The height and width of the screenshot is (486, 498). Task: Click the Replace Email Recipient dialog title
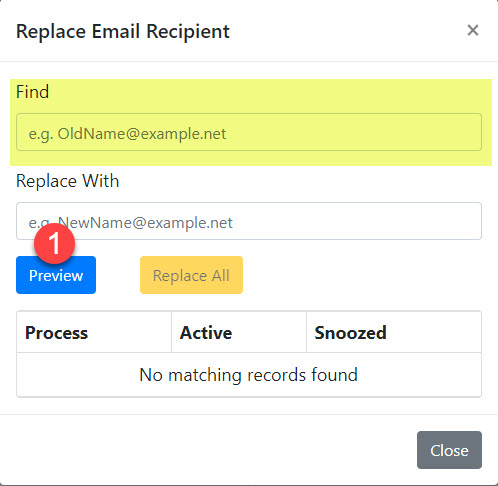(x=123, y=32)
